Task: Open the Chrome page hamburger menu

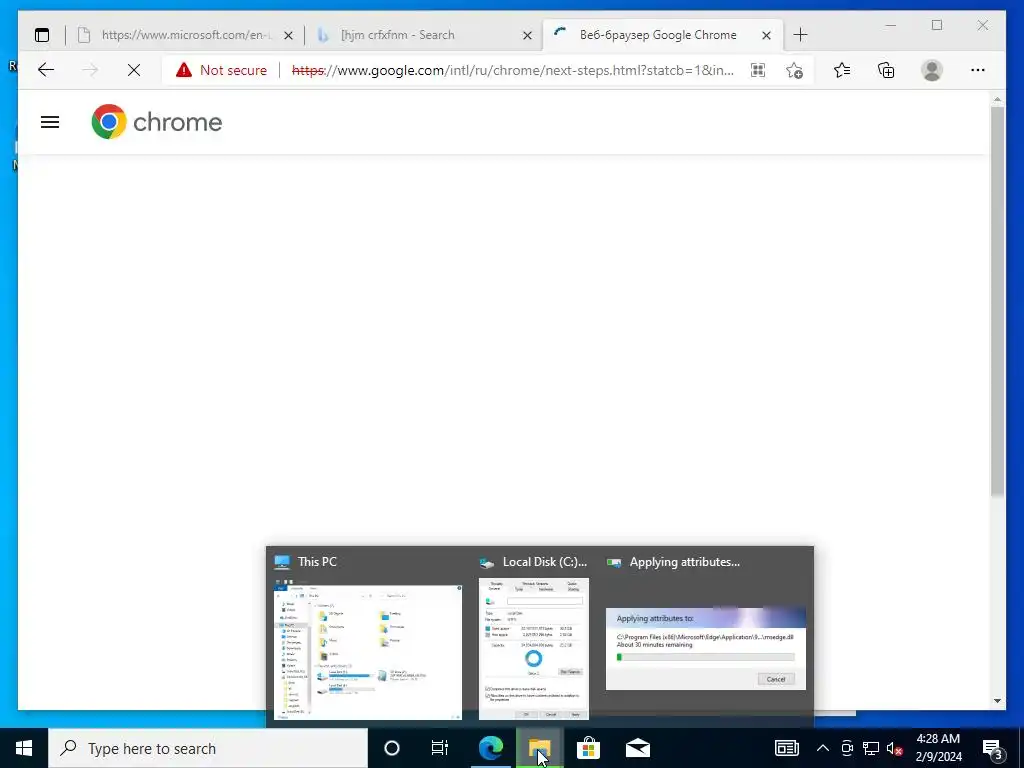Action: click(x=50, y=122)
